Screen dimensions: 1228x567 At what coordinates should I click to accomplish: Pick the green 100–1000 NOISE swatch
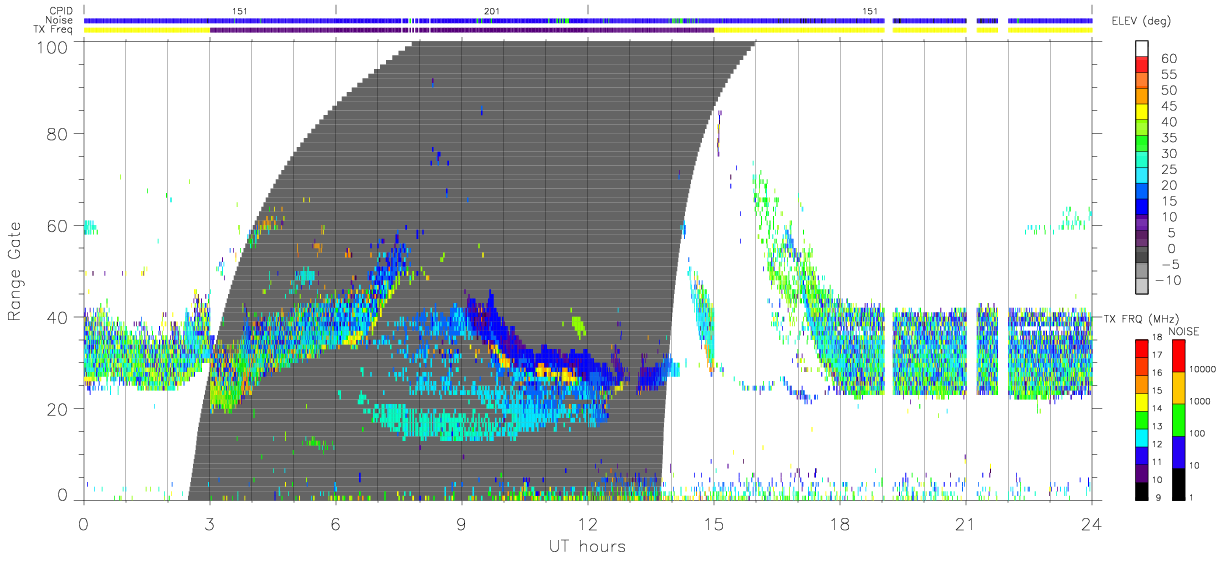click(x=1177, y=420)
